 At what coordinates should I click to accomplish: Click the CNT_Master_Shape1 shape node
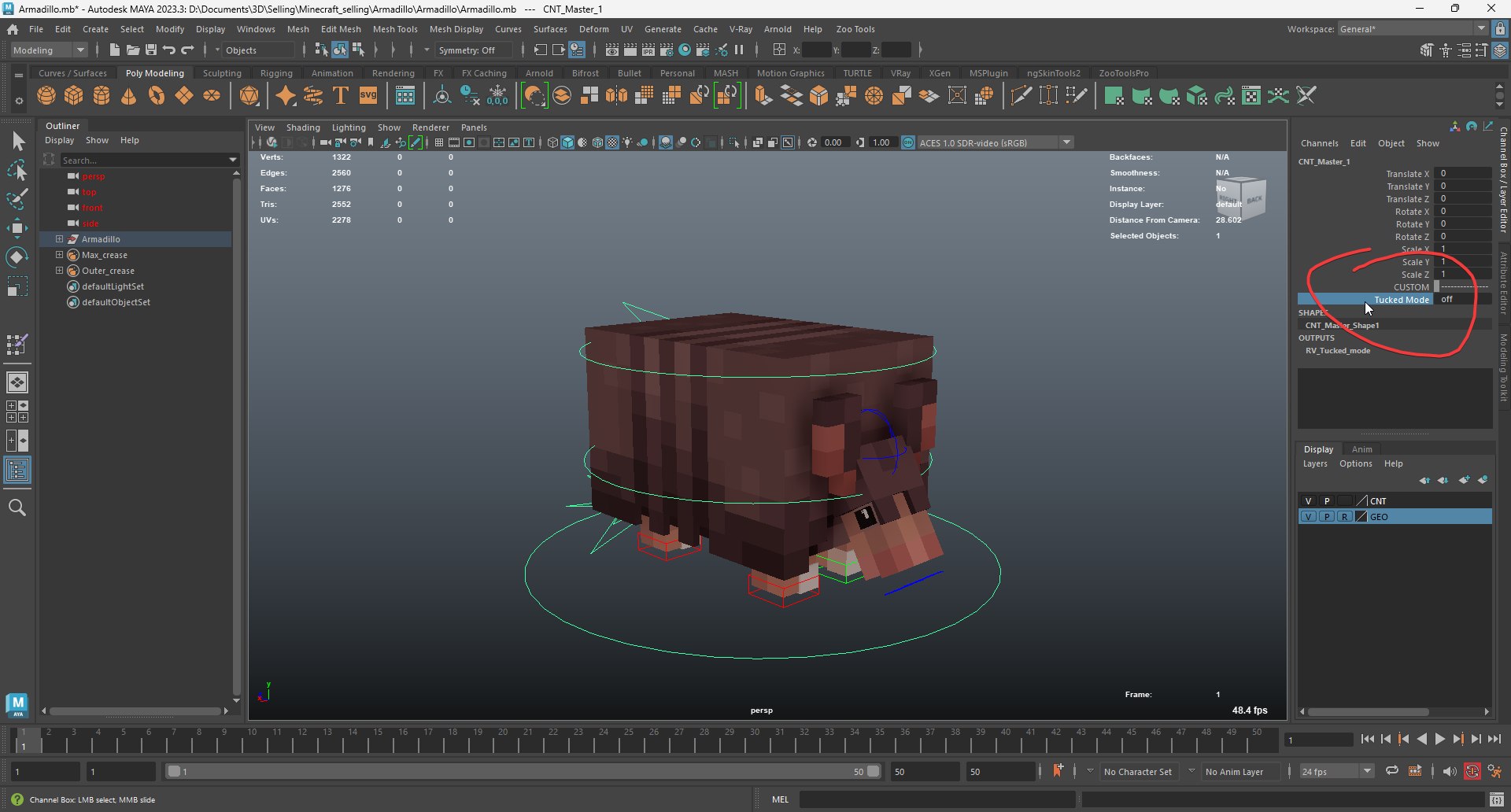click(1342, 325)
